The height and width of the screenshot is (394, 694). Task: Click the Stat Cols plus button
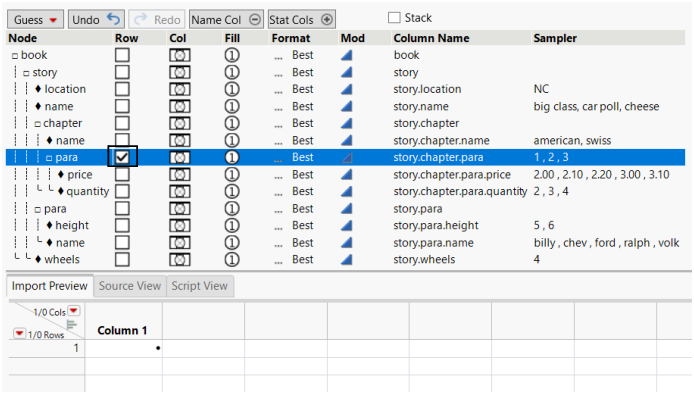click(x=327, y=19)
